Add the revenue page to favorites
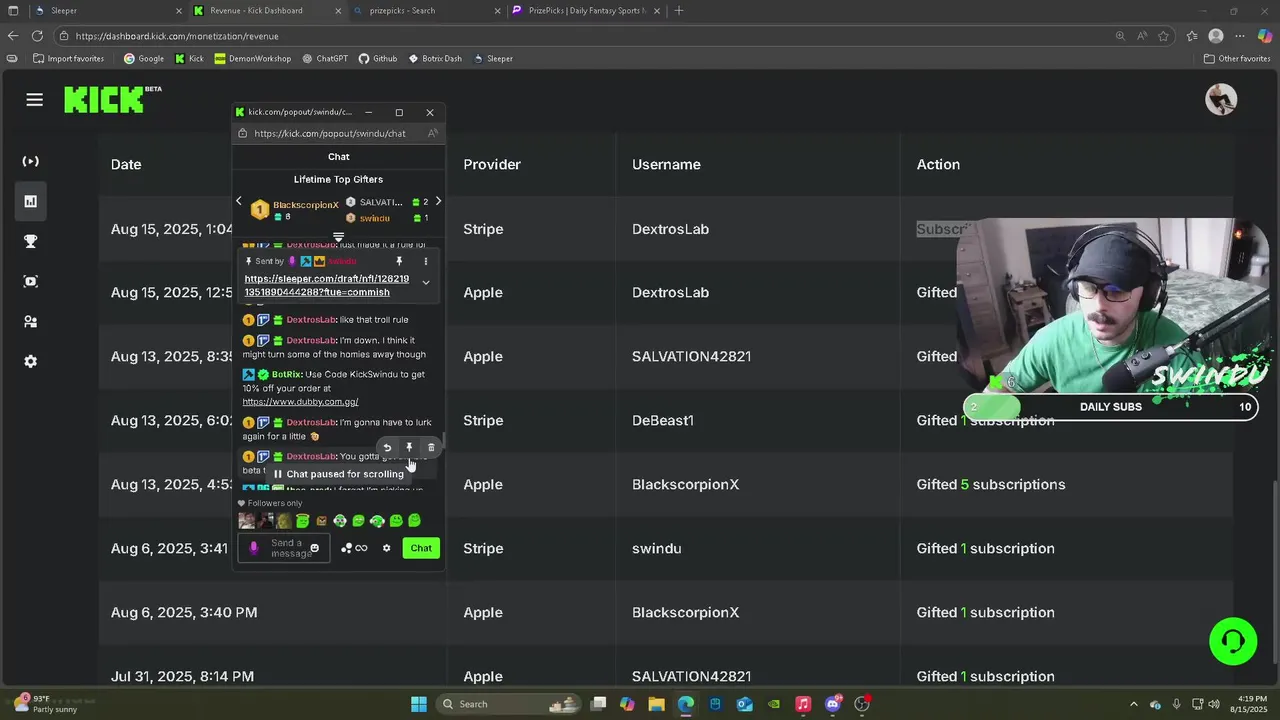 (x=1163, y=36)
